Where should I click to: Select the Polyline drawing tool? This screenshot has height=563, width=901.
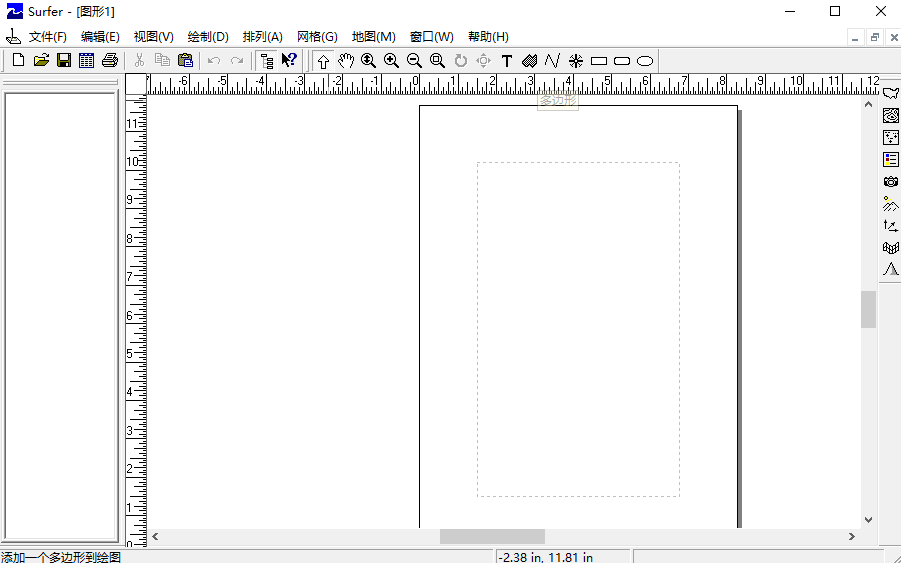coord(552,61)
